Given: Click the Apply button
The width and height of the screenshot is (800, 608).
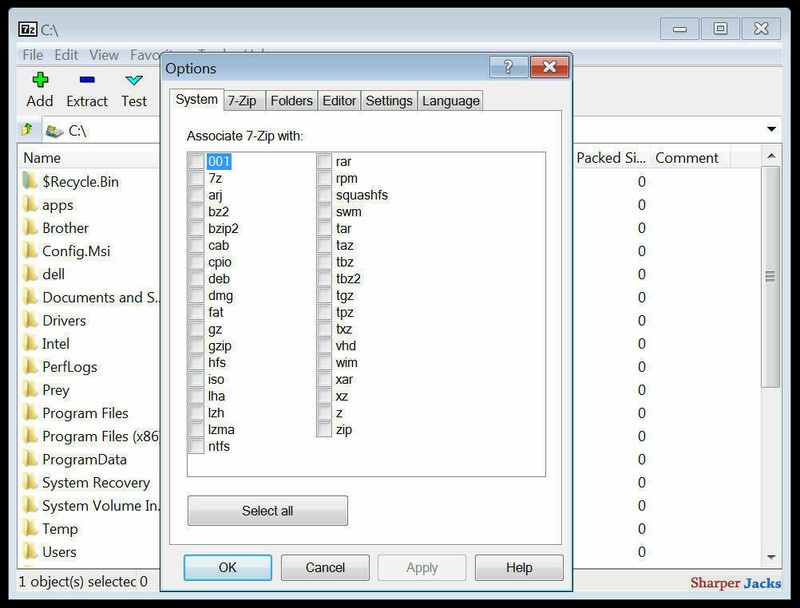Looking at the screenshot, I should tap(422, 567).
